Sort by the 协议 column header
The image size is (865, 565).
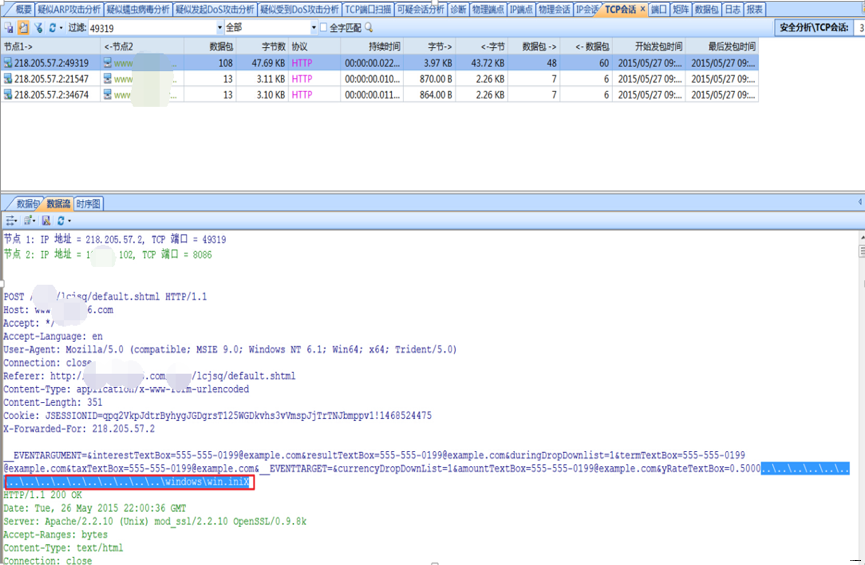(x=300, y=46)
